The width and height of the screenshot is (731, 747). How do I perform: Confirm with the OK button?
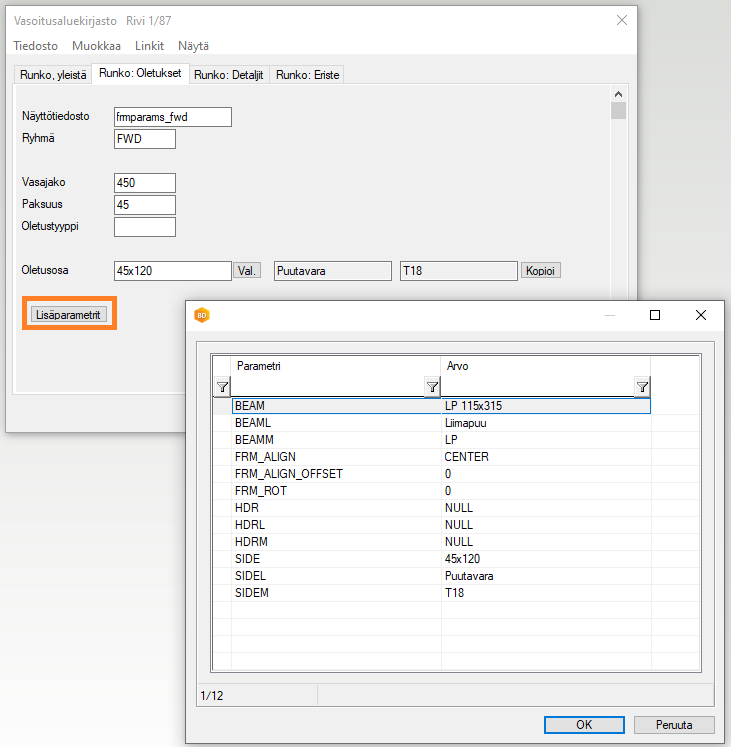[584, 725]
